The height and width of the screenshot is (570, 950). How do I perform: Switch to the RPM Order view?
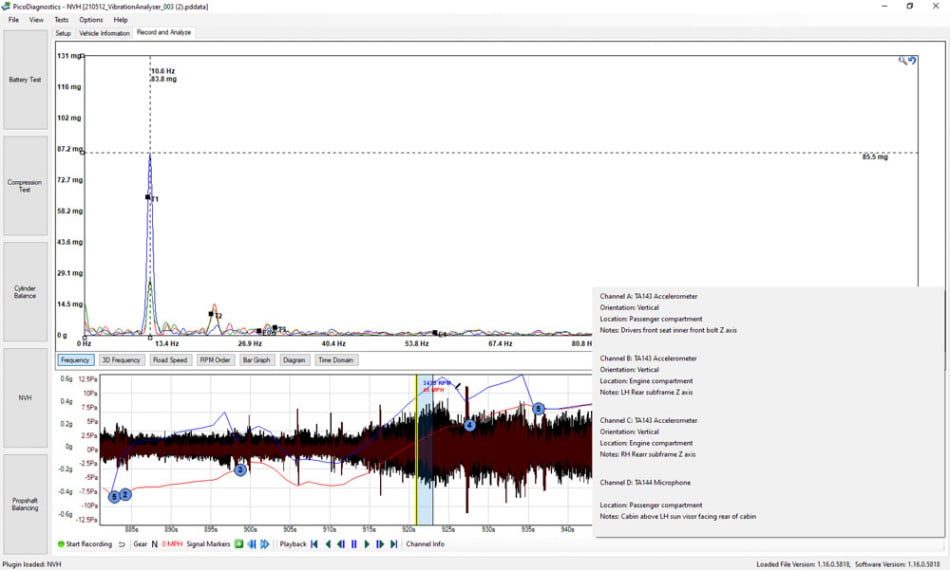pyautogui.click(x=215, y=360)
